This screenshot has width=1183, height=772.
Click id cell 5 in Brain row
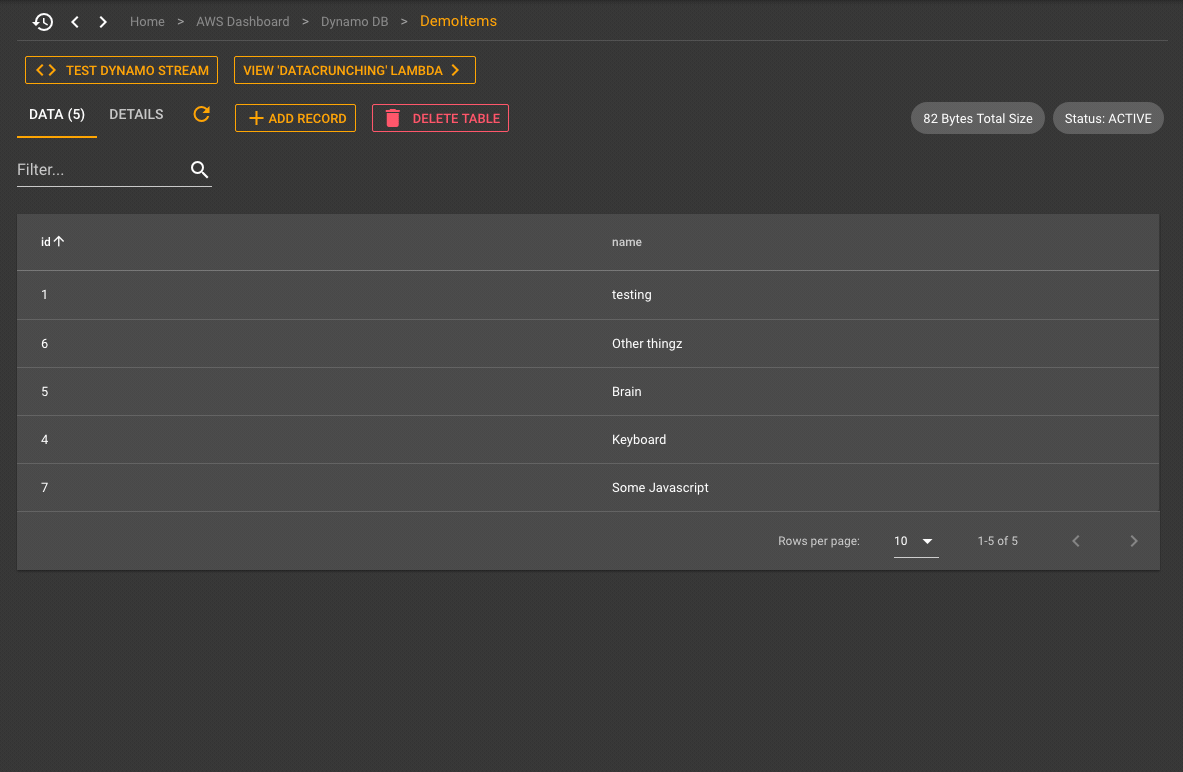(45, 392)
